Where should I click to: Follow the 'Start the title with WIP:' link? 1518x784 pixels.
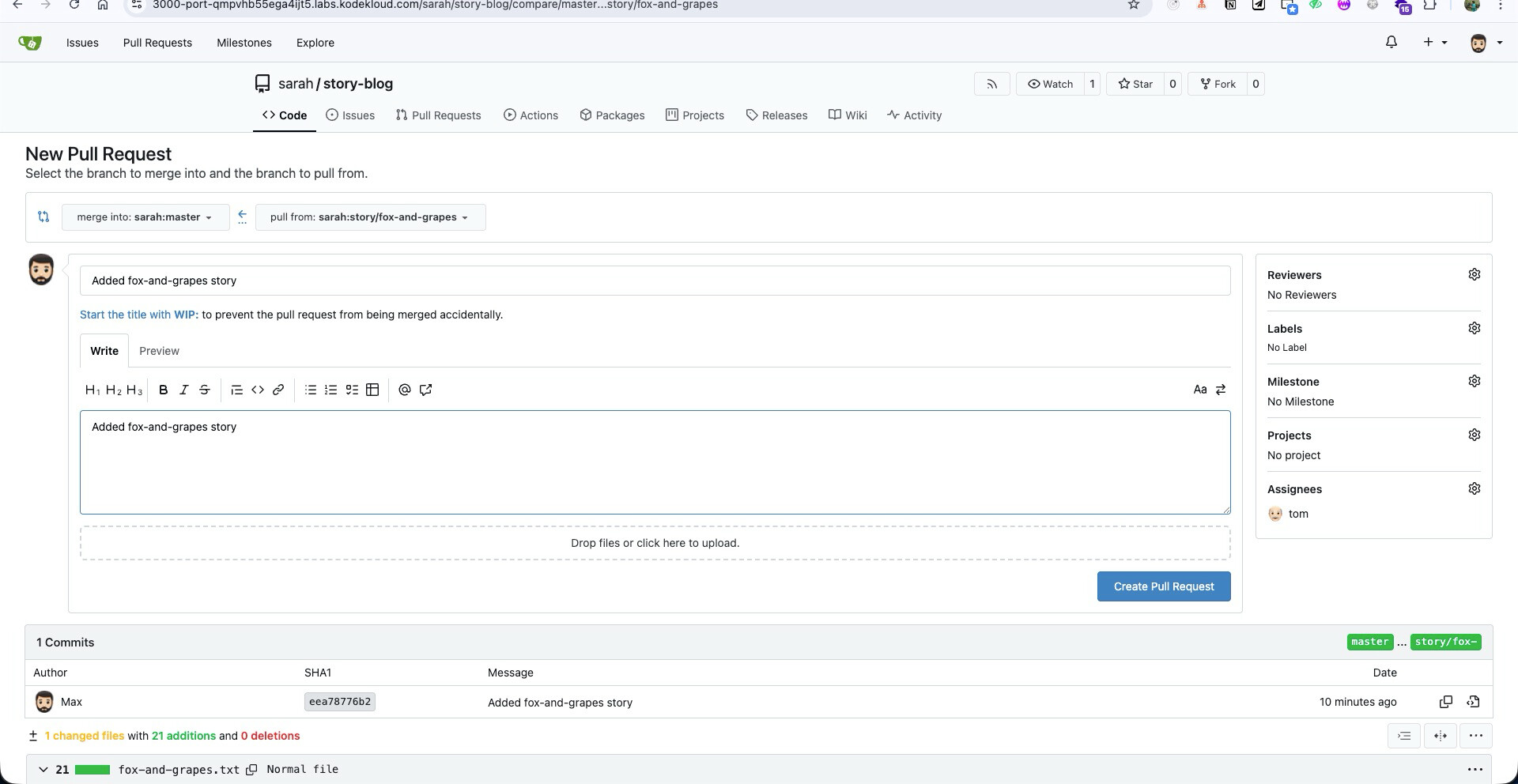(x=139, y=315)
